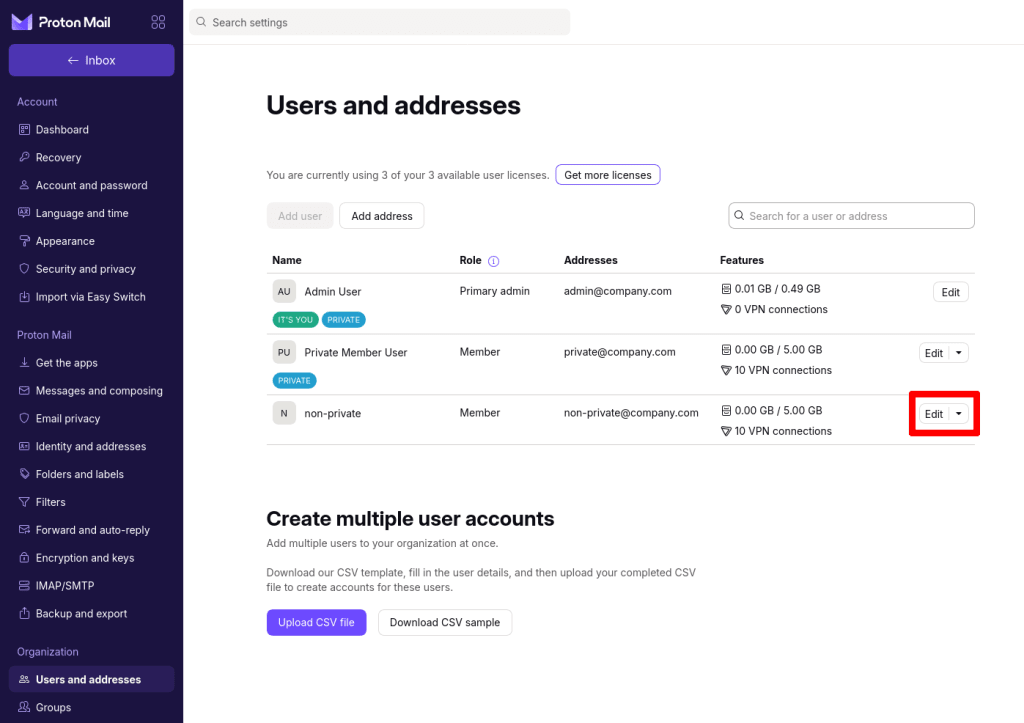This screenshot has height=723, width=1024.
Task: Click the Email privacy shield icon
Action: 24,419
